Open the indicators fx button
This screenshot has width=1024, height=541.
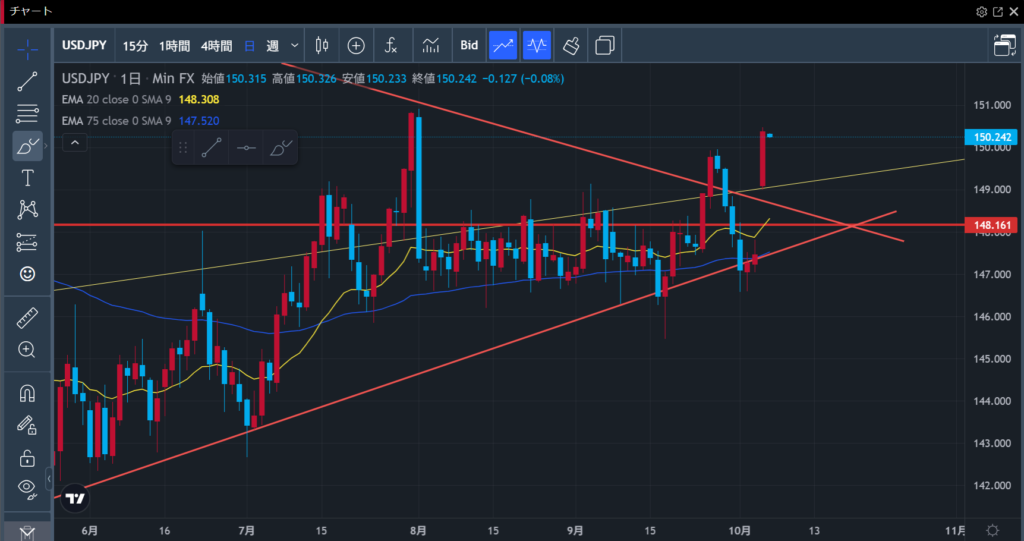pyautogui.click(x=392, y=45)
